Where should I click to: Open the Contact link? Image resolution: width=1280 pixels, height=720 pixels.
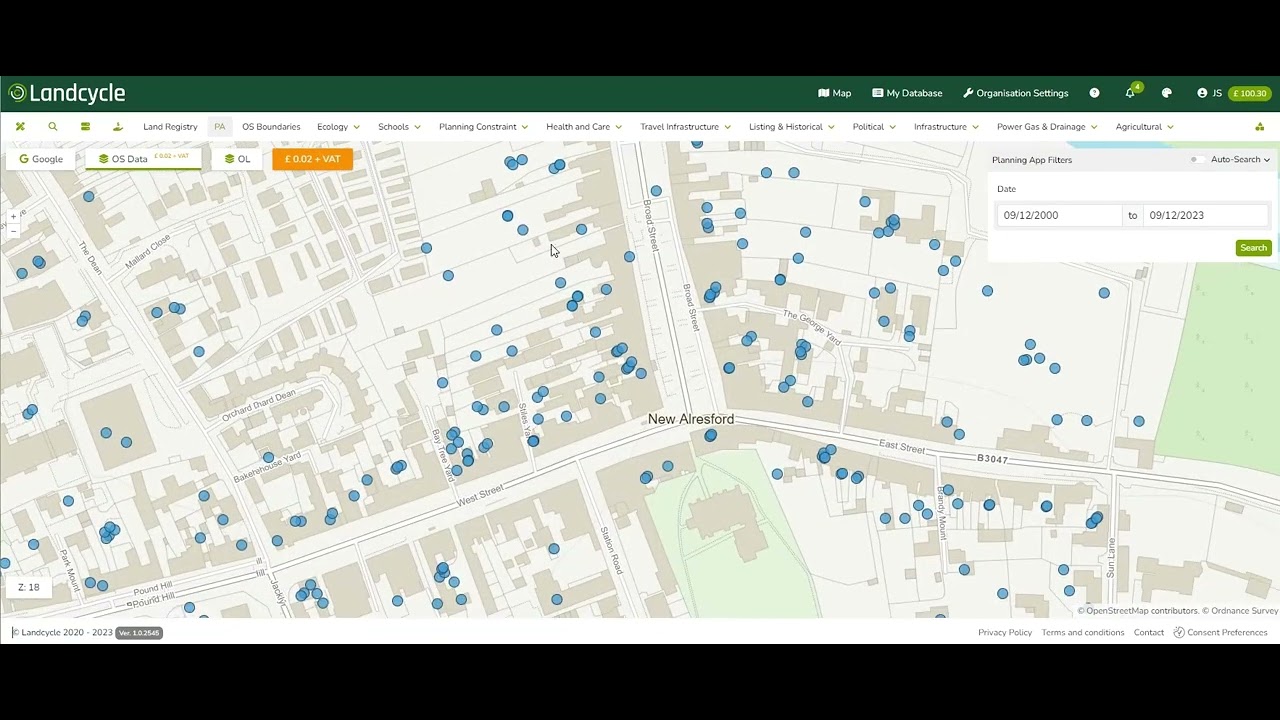(1149, 632)
